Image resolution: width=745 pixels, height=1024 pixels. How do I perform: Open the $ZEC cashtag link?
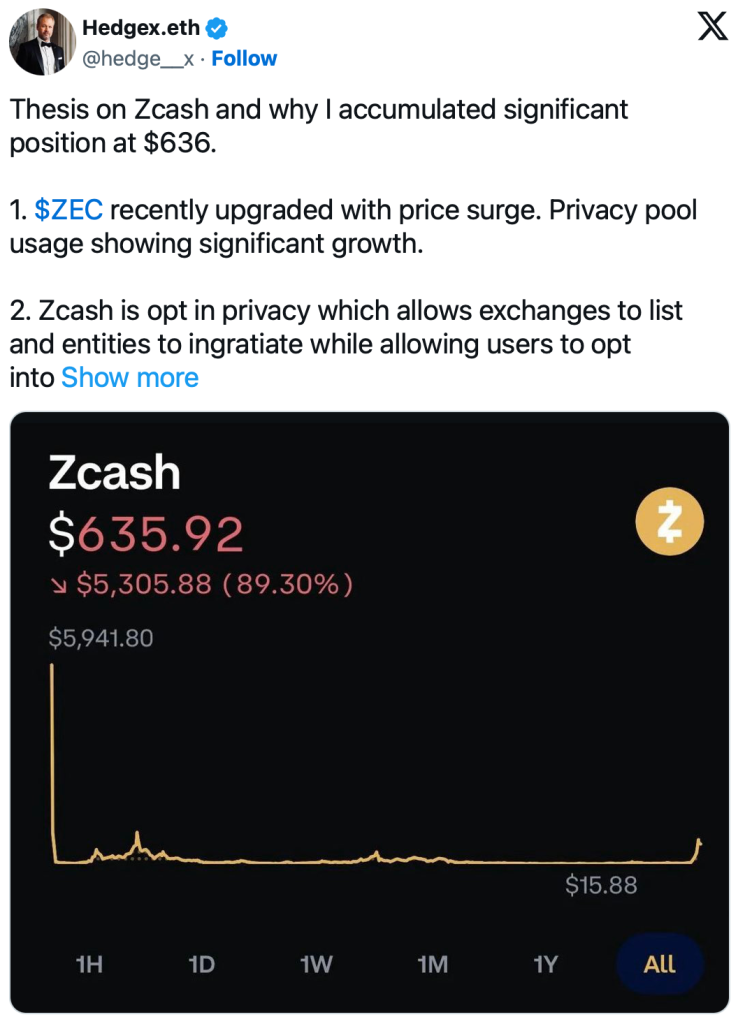click(69, 211)
